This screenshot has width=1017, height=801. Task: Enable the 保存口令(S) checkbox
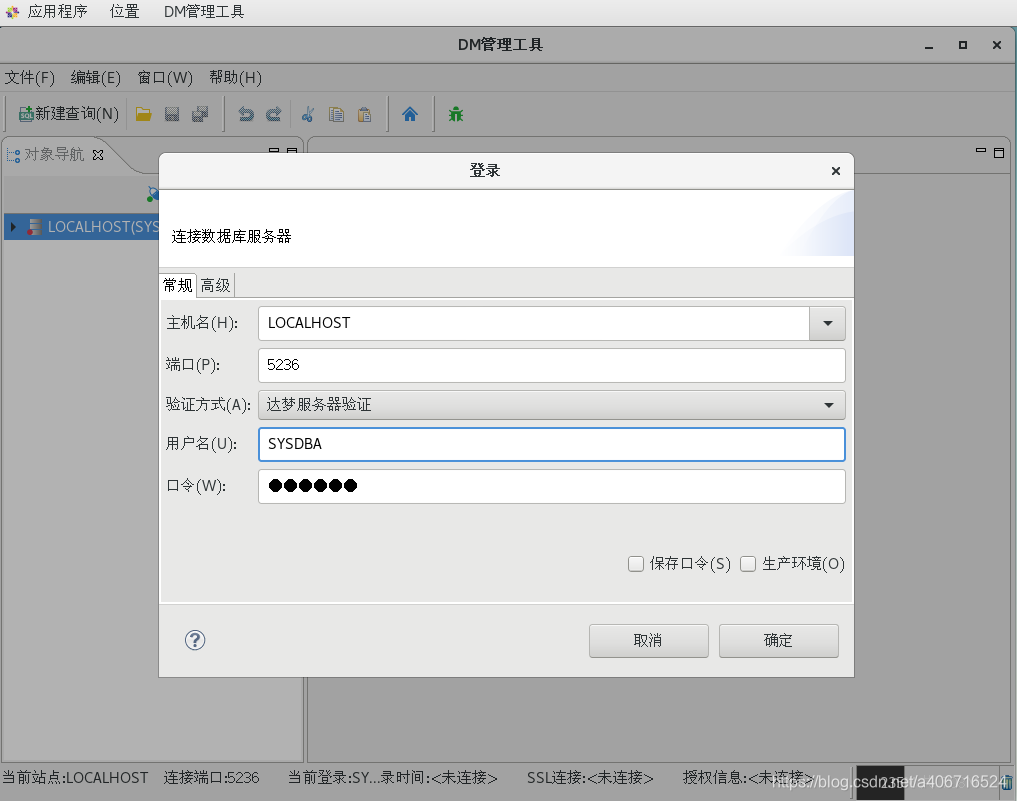636,564
